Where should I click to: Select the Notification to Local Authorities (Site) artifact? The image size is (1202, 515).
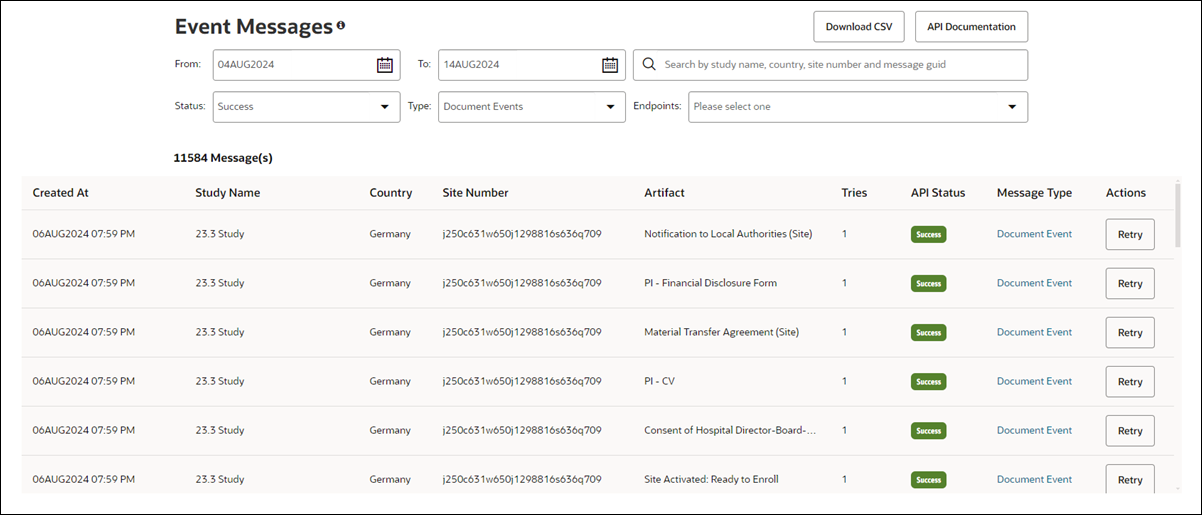click(x=728, y=234)
